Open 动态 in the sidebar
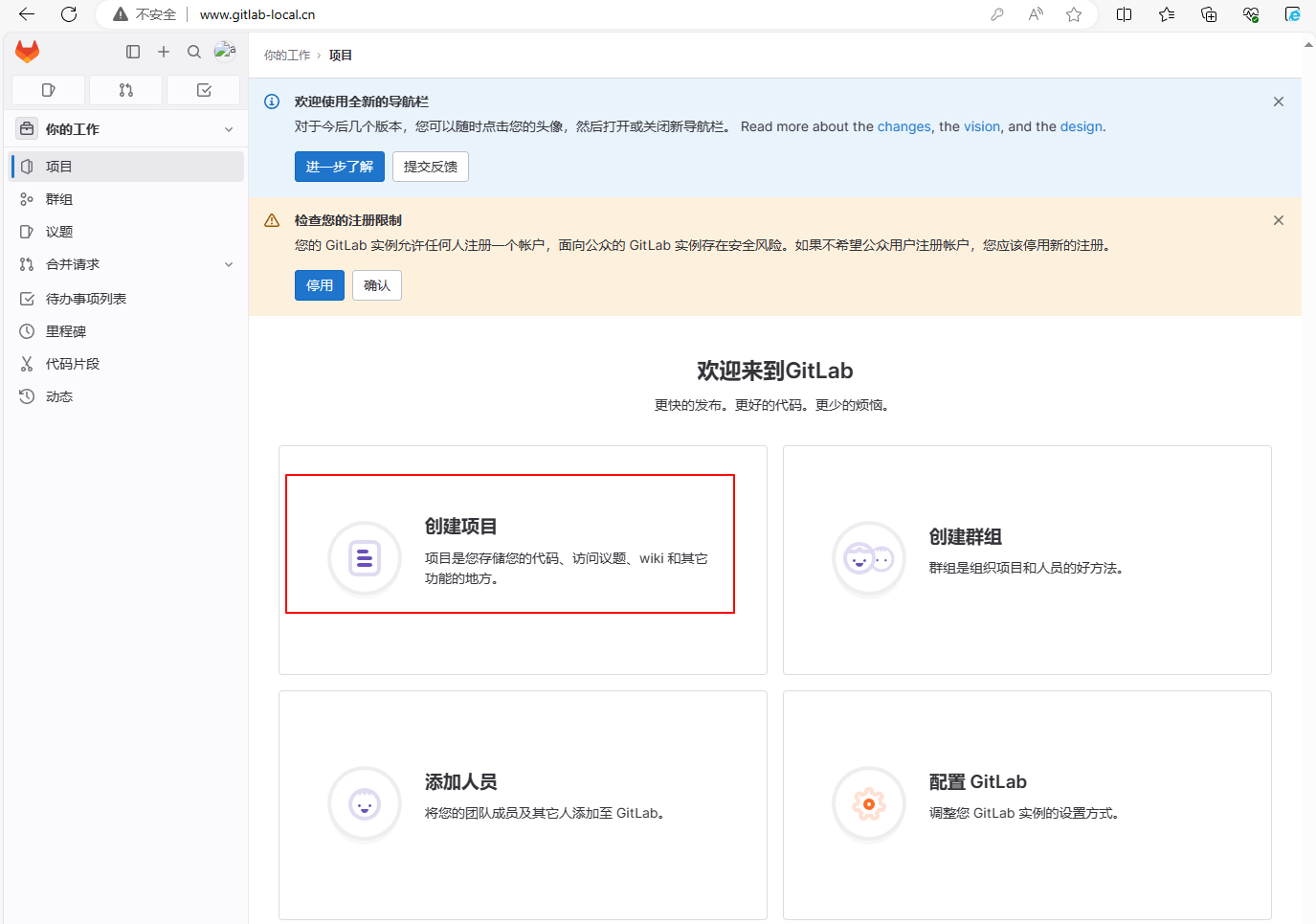The width and height of the screenshot is (1316, 924). [126, 396]
